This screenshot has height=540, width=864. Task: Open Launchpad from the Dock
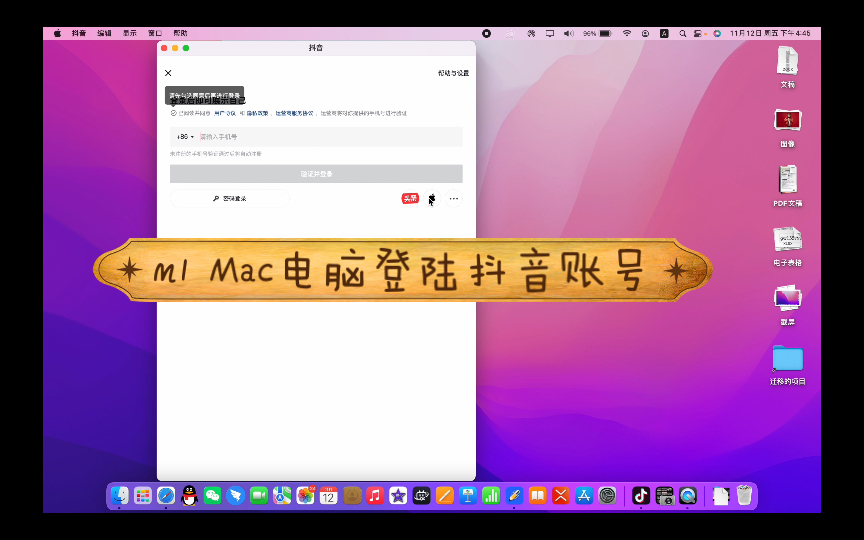(x=143, y=496)
